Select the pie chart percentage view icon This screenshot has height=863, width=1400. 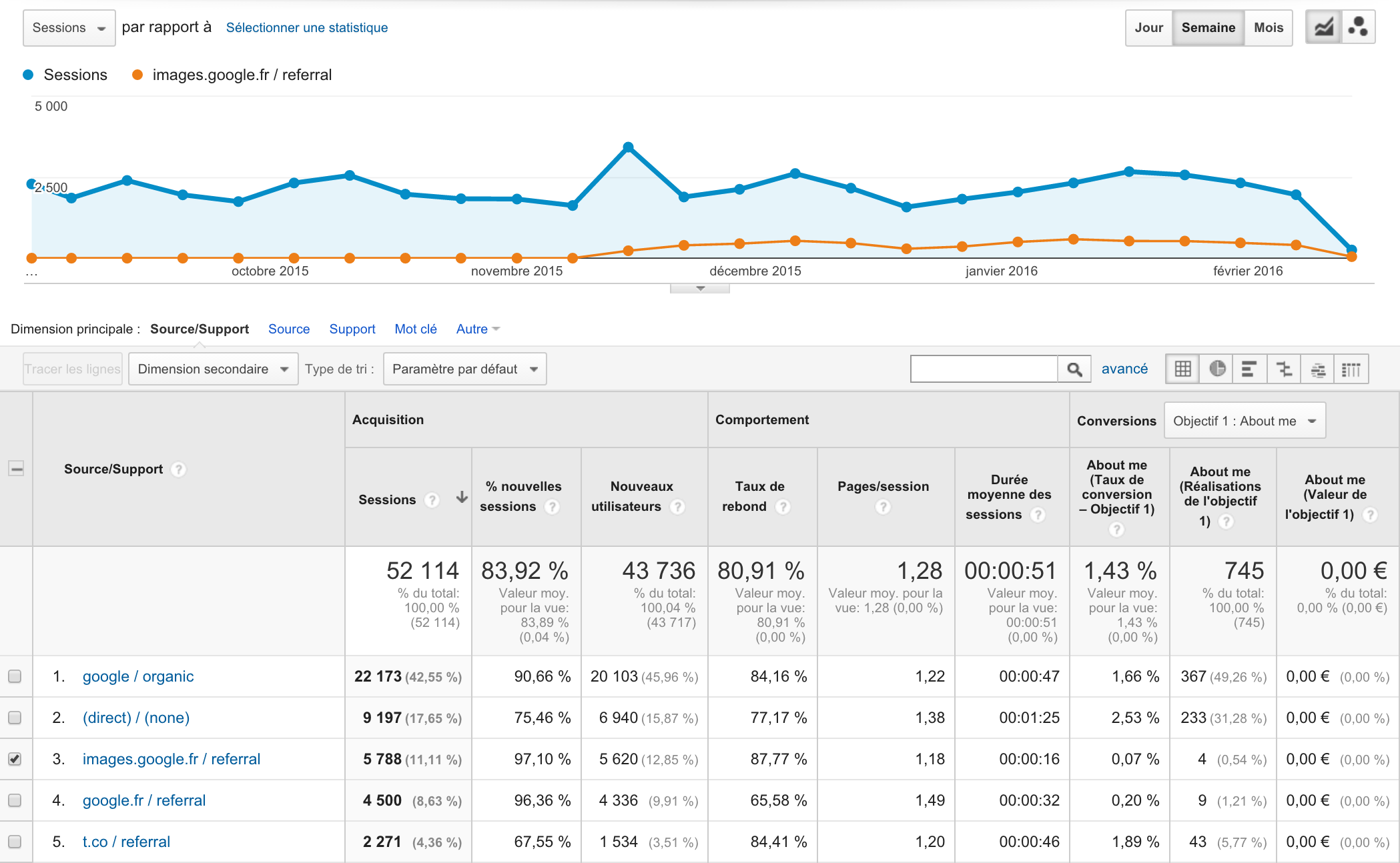[1216, 369]
